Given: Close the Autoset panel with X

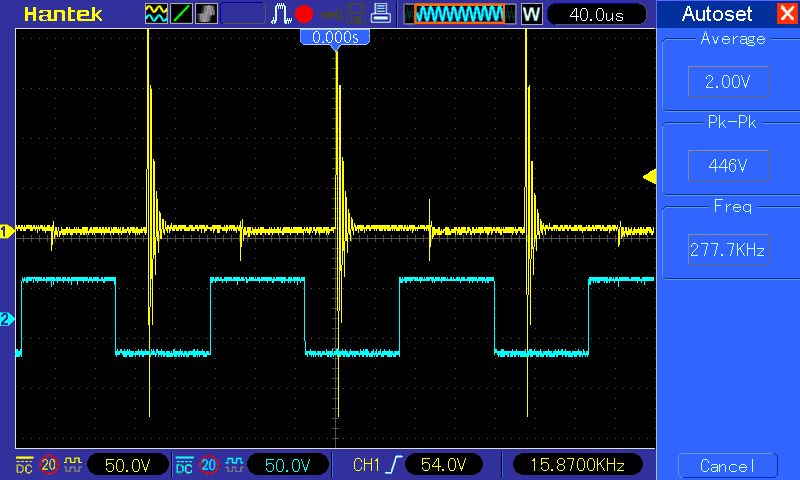Looking at the screenshot, I should (786, 14).
